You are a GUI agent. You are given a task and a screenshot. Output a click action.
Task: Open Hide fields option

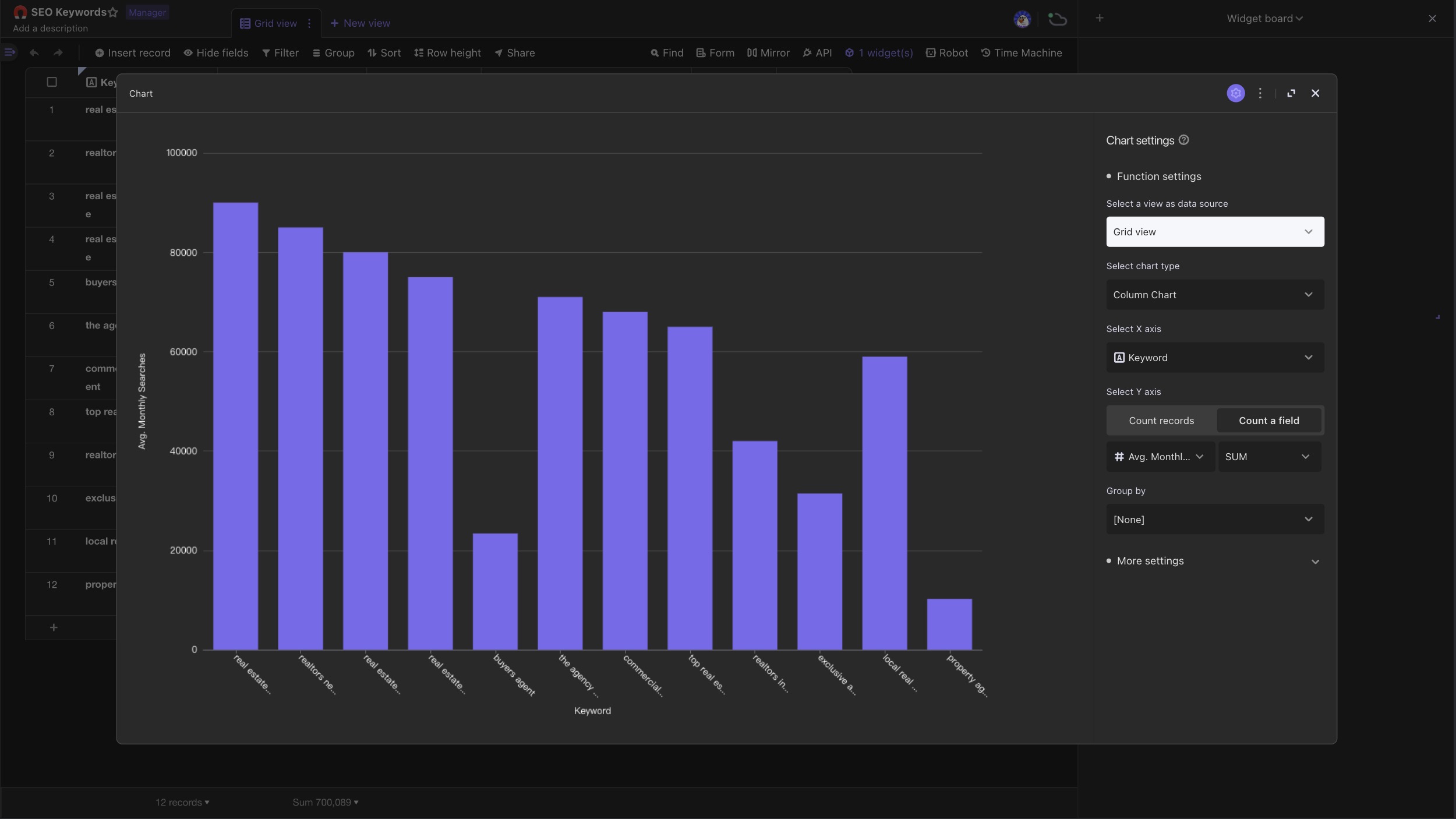tap(216, 53)
